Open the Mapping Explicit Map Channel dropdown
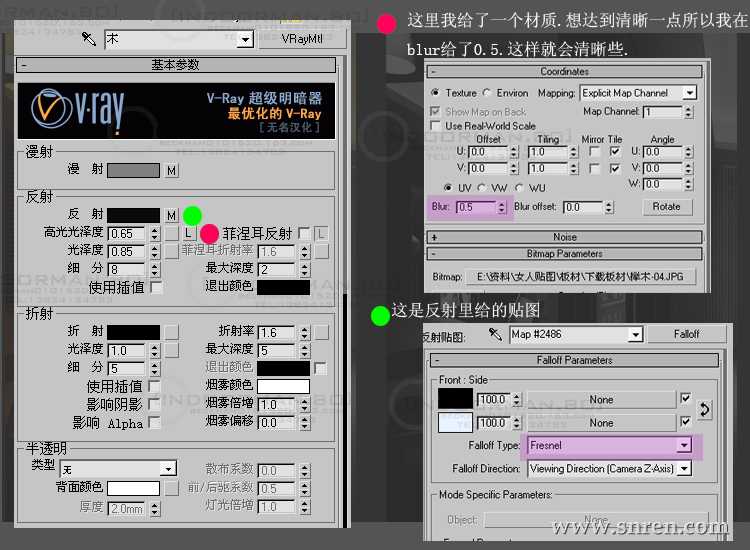750x550 pixels. (x=689, y=93)
